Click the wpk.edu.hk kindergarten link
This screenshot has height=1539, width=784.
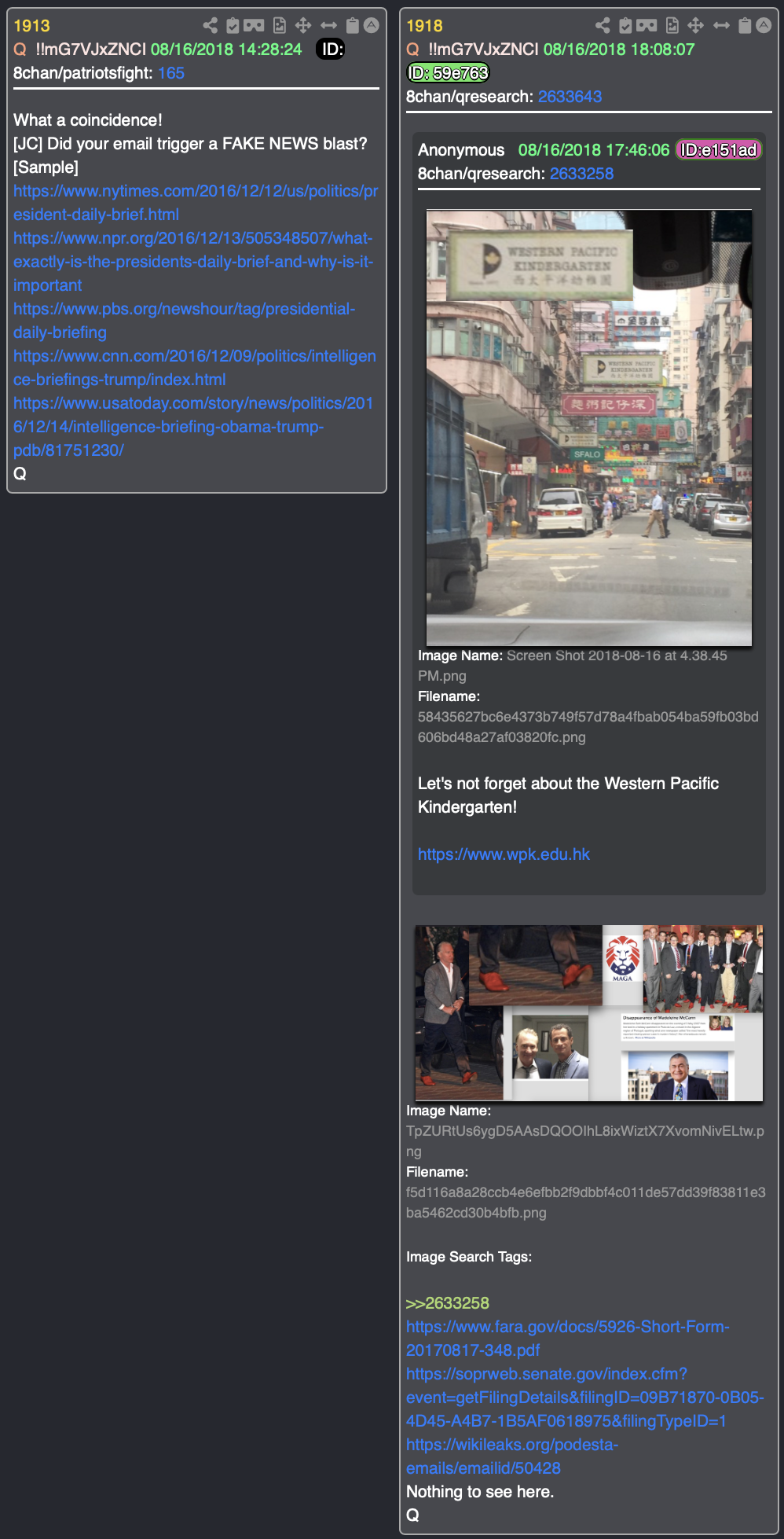coord(504,854)
